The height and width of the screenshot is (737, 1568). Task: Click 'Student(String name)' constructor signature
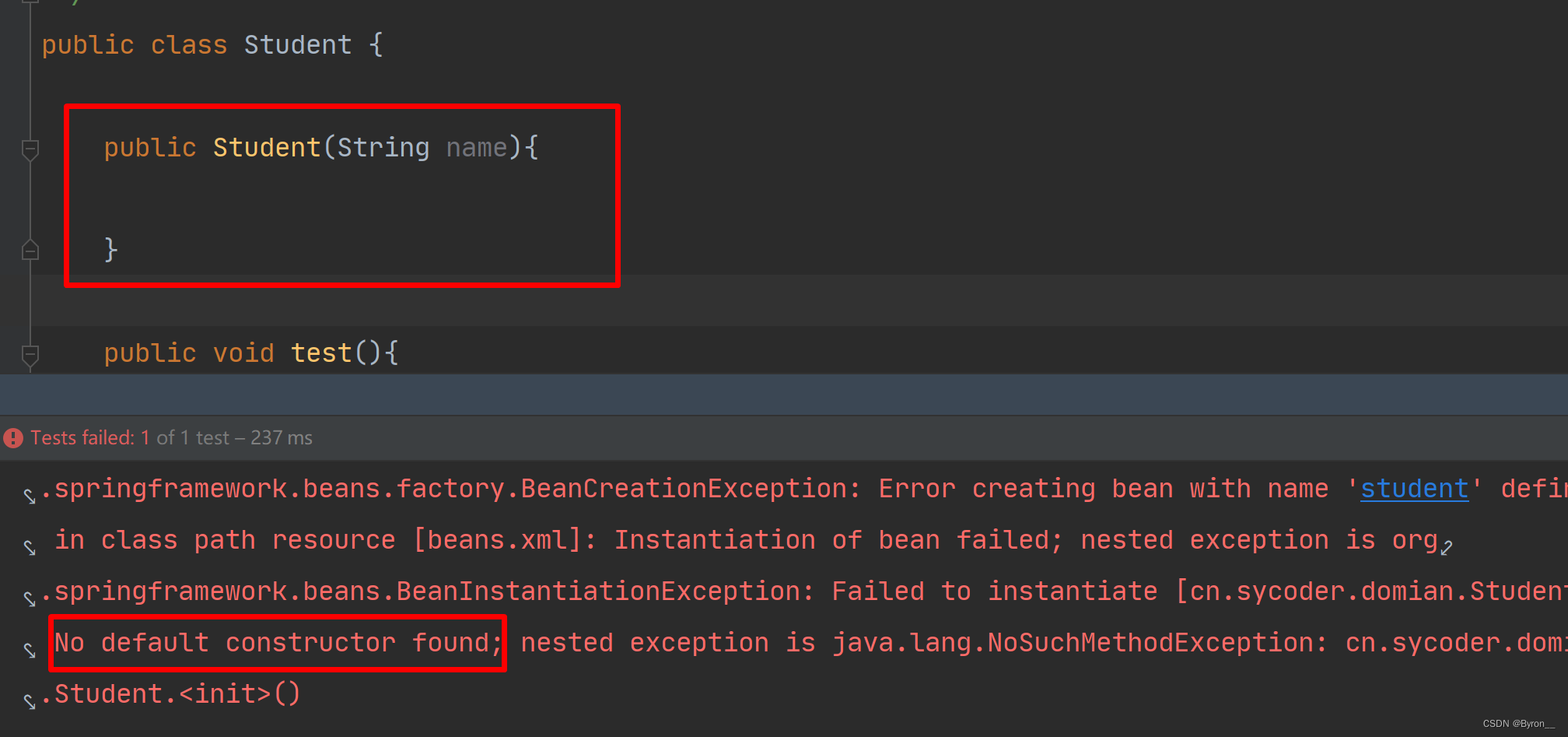pyautogui.click(x=367, y=148)
